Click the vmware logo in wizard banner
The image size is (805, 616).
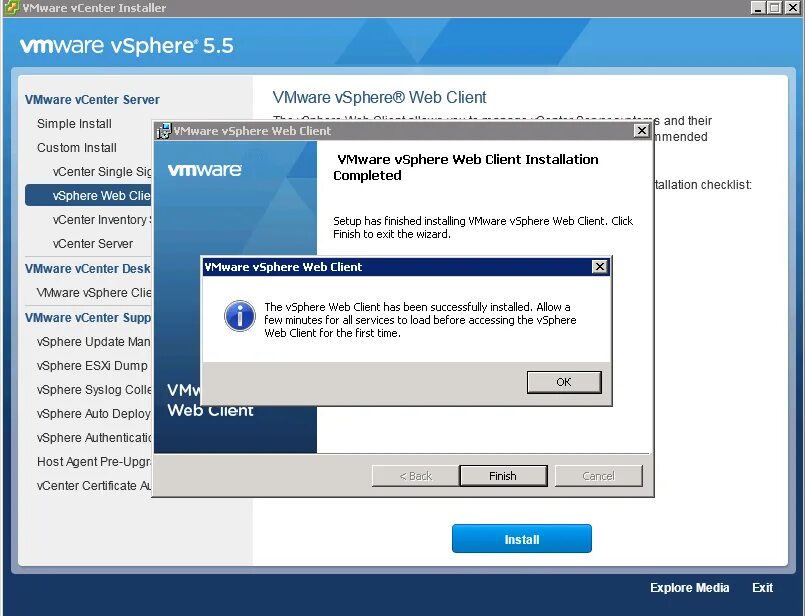tap(205, 170)
